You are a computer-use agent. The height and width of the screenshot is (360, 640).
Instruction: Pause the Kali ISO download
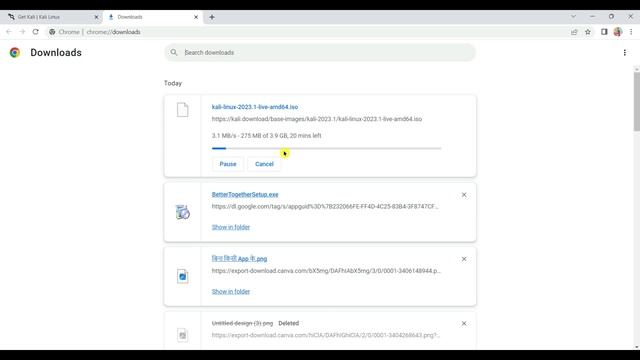click(x=228, y=164)
